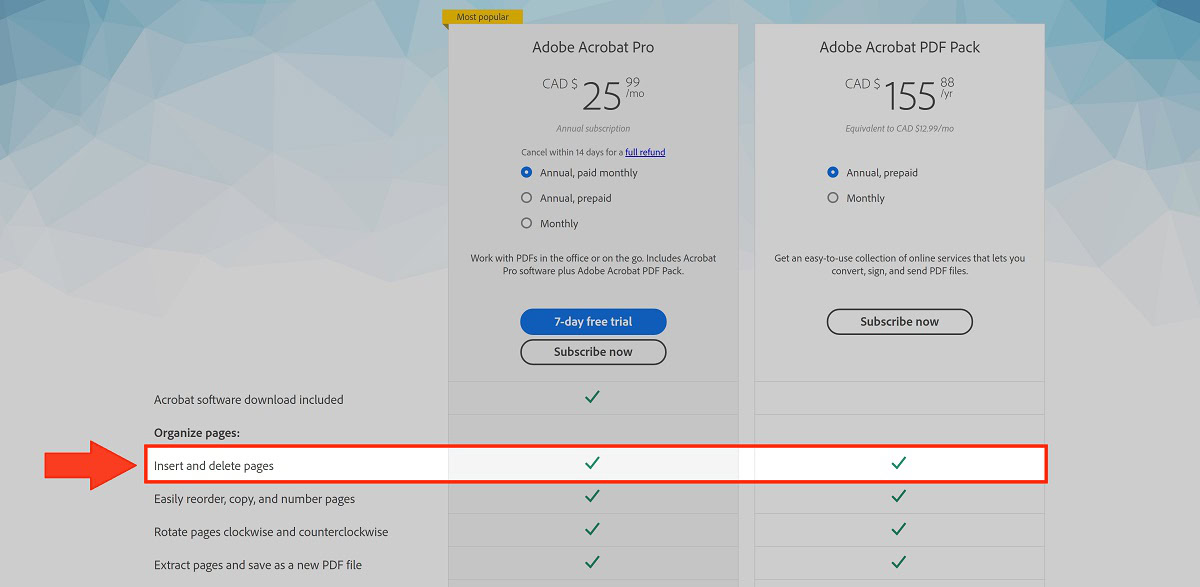The image size is (1200, 587).
Task: Click Acrobat Pro checkmark for Insert and delete pages
Action: [592, 463]
